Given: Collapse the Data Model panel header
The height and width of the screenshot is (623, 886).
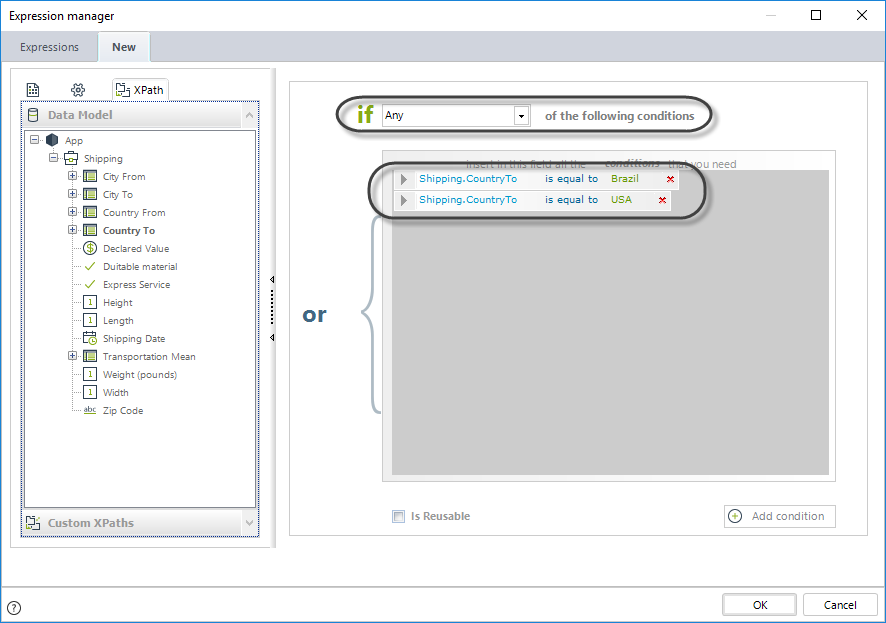Looking at the screenshot, I should tap(249, 115).
